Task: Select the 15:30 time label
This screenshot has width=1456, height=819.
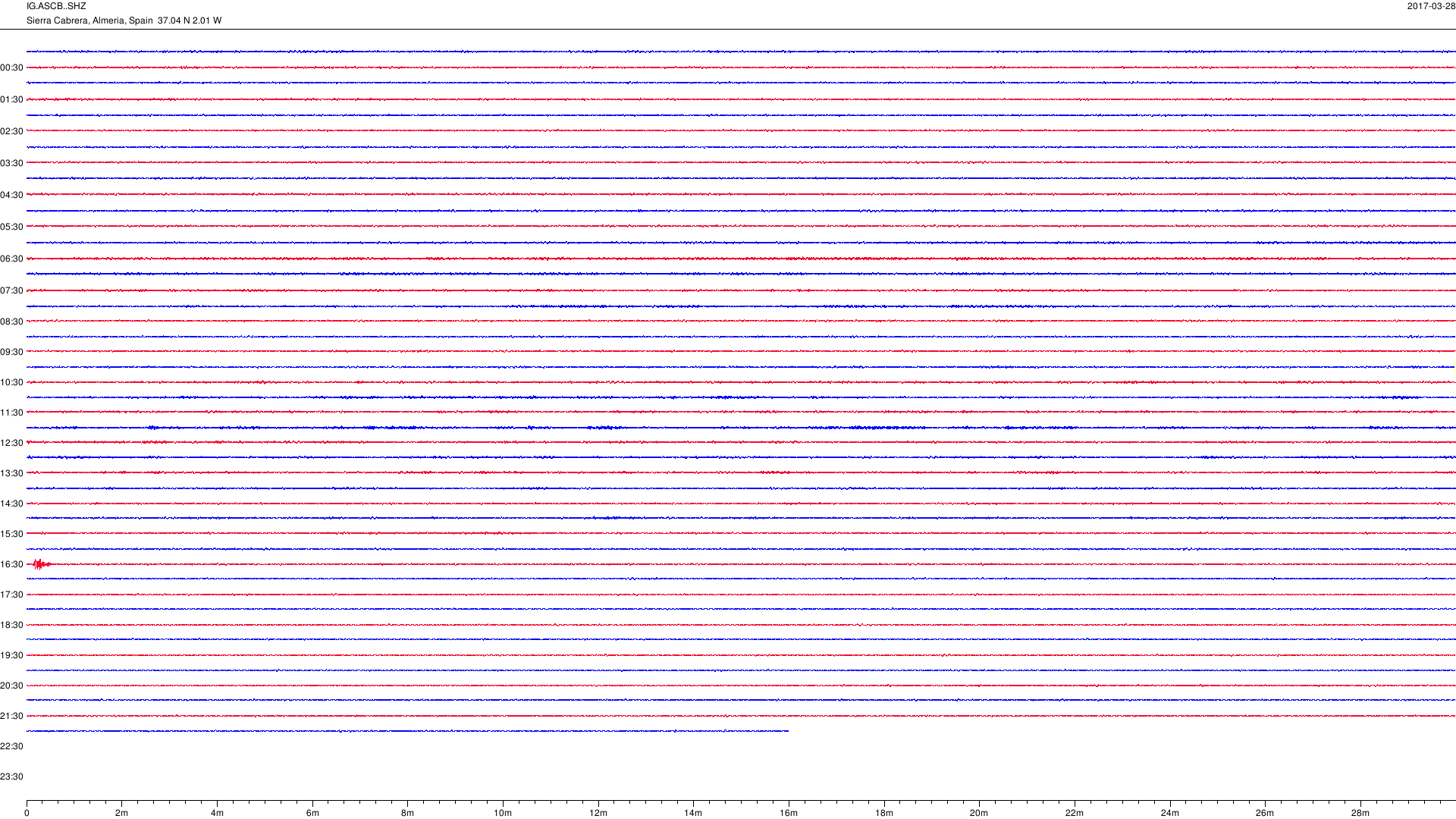Action: pos(12,535)
